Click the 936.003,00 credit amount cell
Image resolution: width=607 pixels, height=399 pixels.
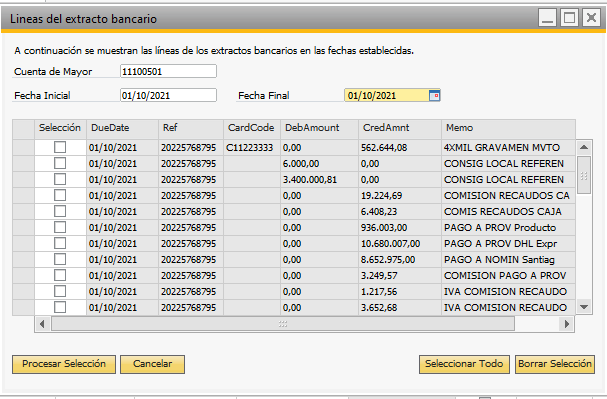coord(400,228)
